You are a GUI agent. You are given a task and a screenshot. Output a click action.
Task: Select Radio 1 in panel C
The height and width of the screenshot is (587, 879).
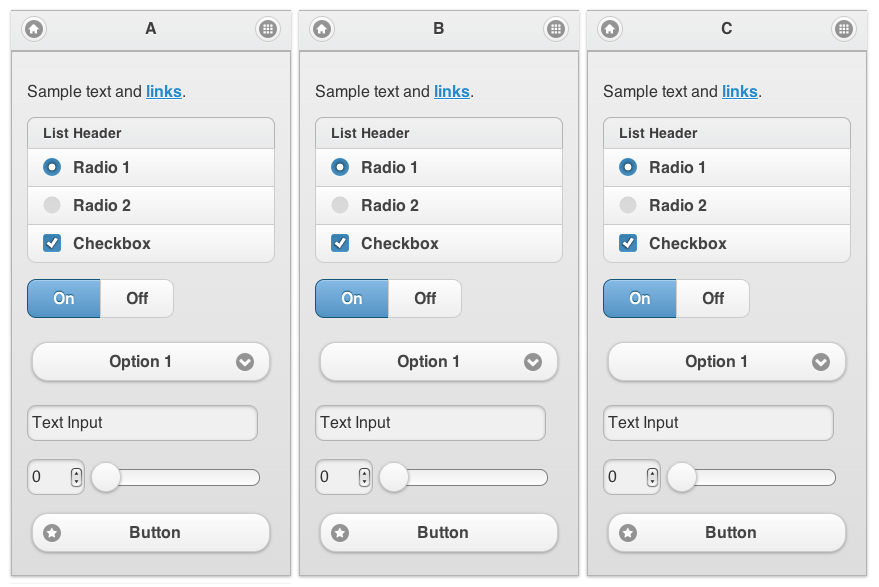pyautogui.click(x=727, y=168)
